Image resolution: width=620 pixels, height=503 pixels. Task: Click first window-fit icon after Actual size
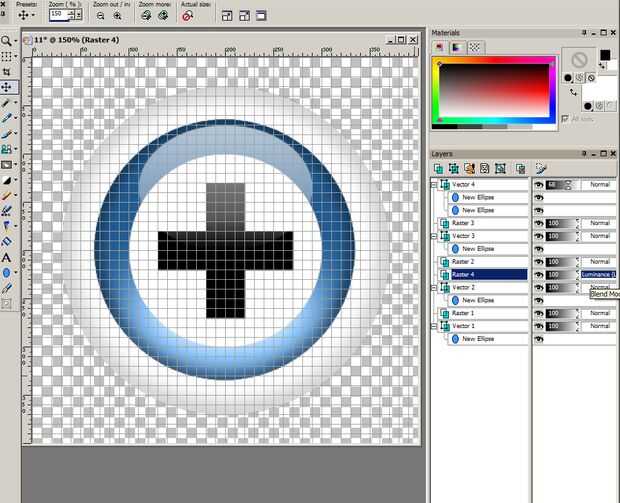point(227,16)
